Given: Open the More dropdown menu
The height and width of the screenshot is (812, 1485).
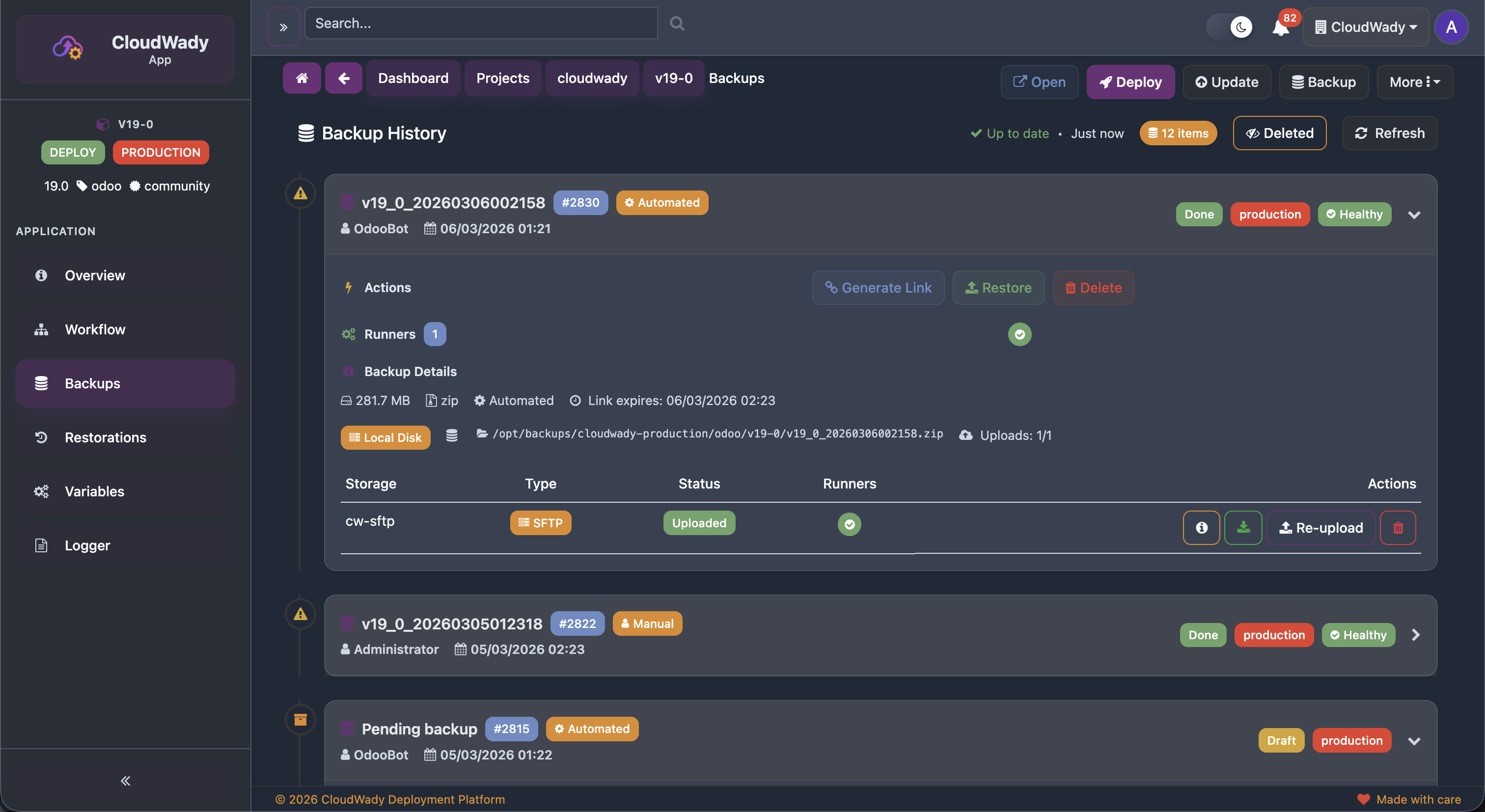Looking at the screenshot, I should (x=1414, y=82).
